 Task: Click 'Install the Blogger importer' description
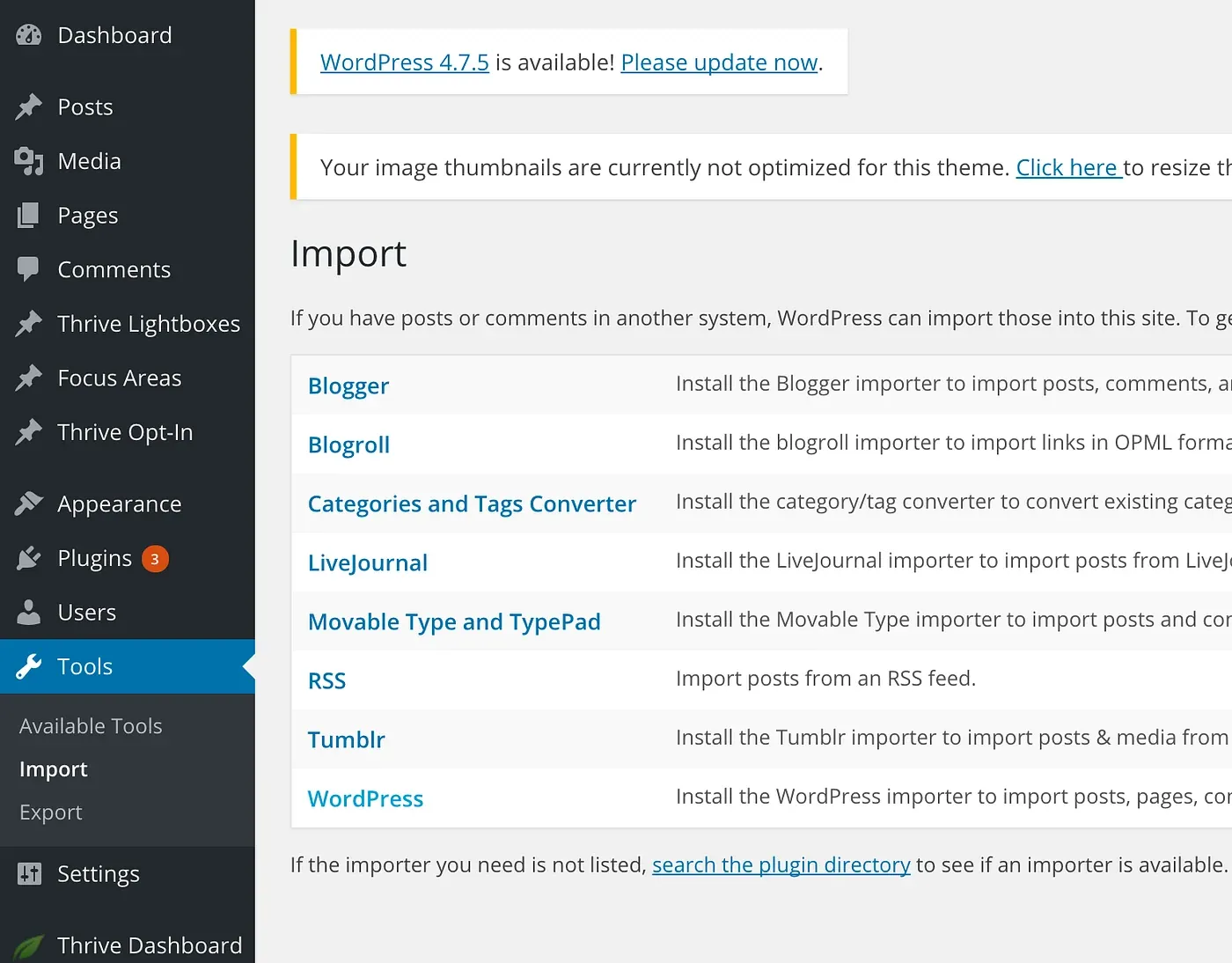click(x=954, y=384)
